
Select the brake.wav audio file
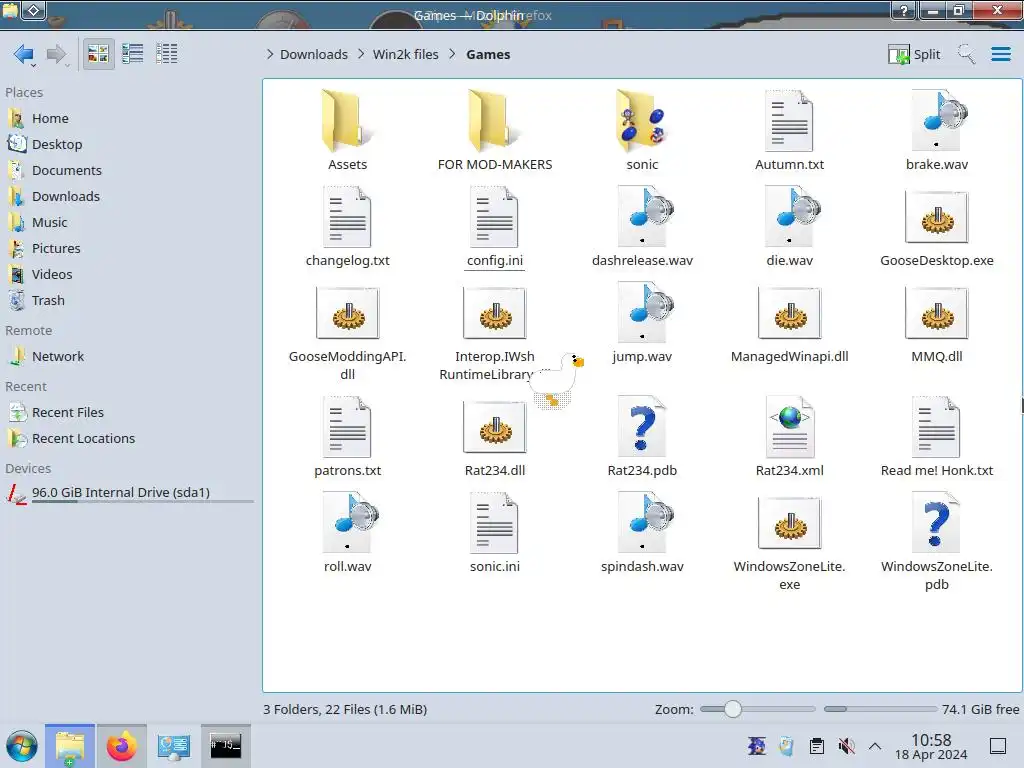[936, 131]
